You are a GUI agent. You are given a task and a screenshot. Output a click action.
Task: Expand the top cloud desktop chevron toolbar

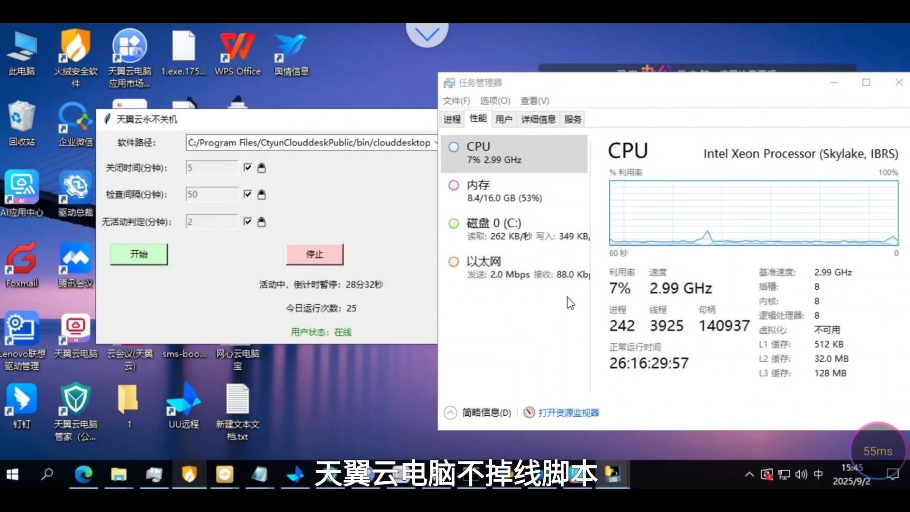pos(427,34)
